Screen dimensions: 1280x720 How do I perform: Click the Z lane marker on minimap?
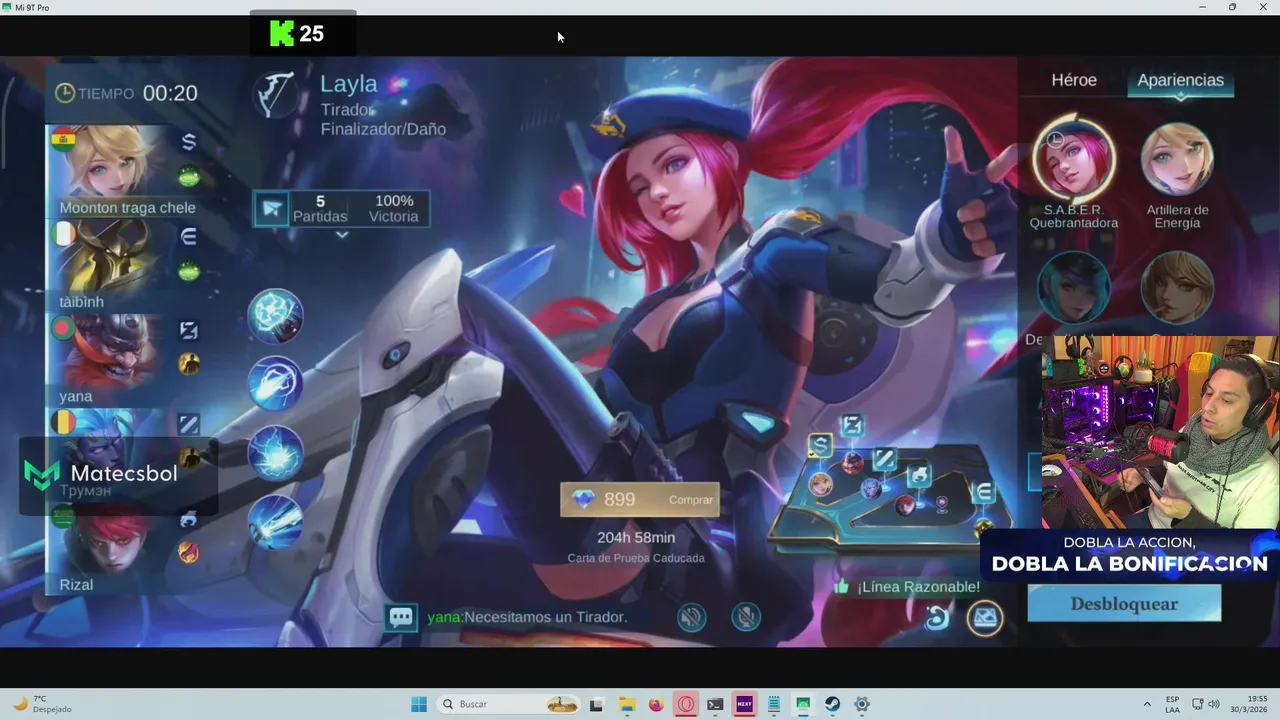852,427
